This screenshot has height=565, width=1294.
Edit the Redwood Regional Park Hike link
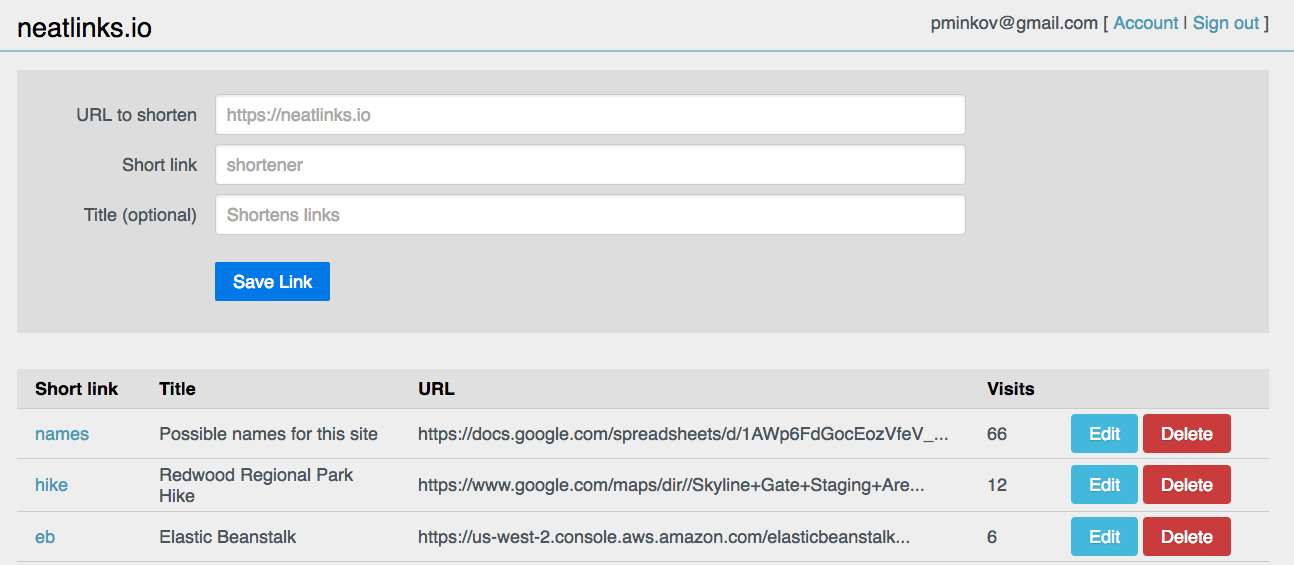tap(1104, 485)
